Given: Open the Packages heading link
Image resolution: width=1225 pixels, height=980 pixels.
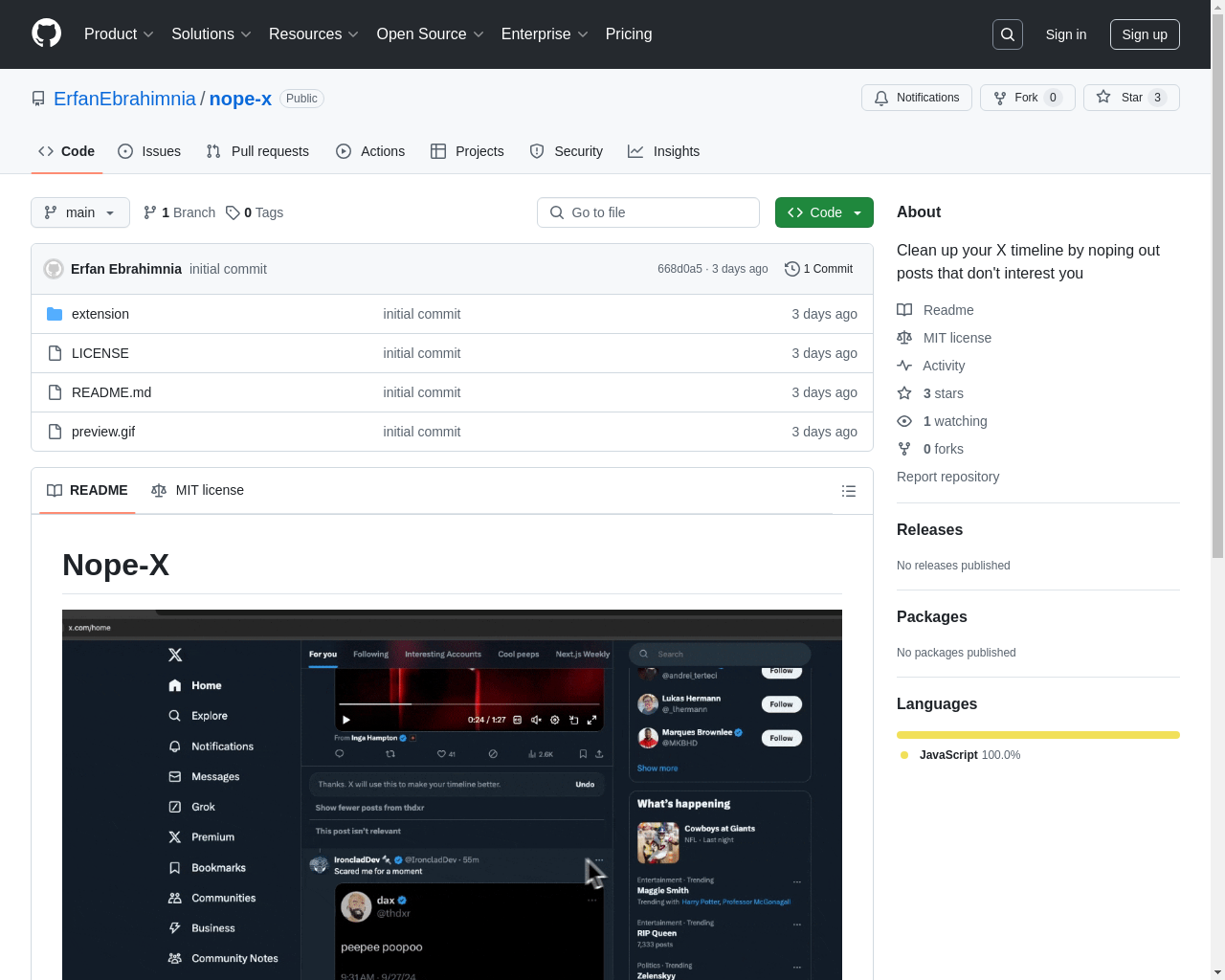Looking at the screenshot, I should 931,617.
